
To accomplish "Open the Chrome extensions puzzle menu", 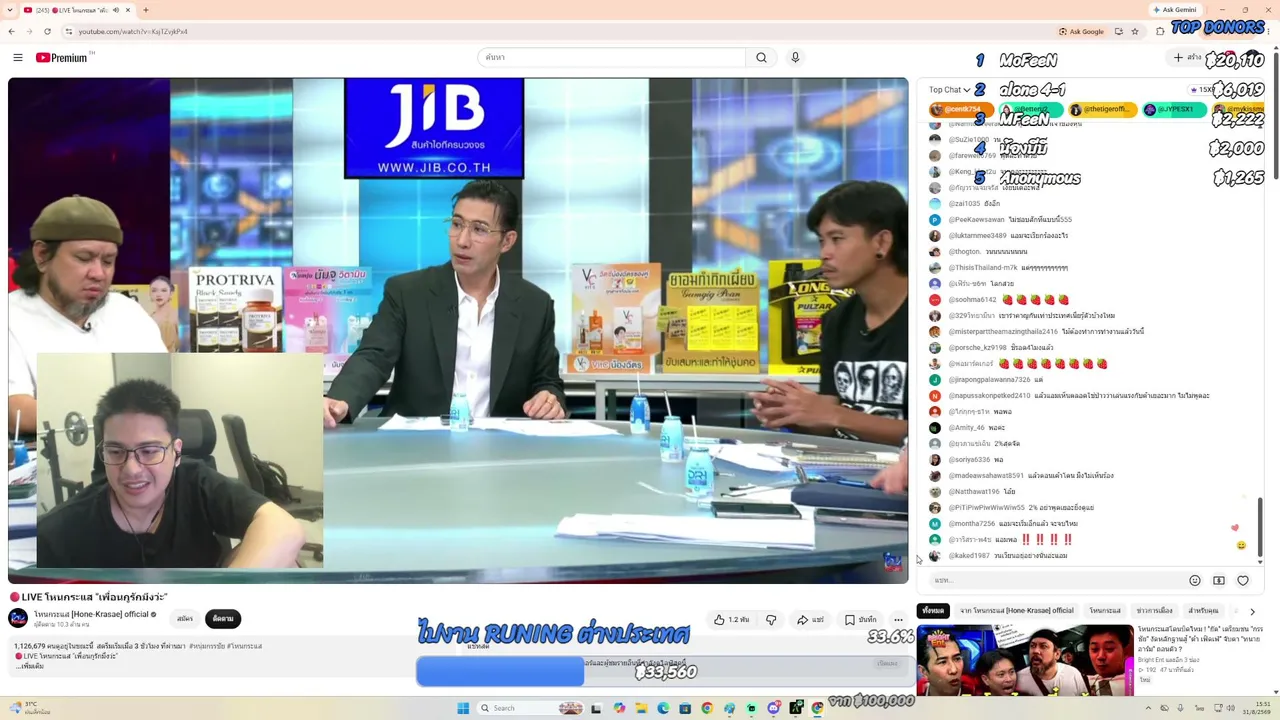I will [1160, 31].
